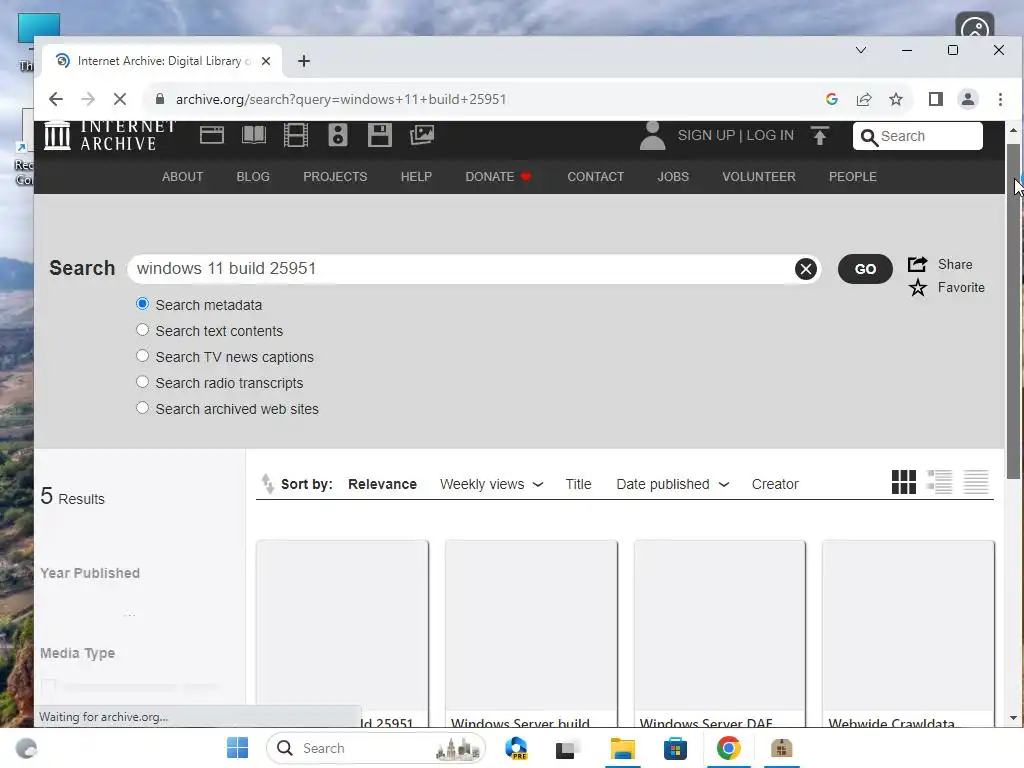Open VOLUNTEER in navigation bar

(x=758, y=176)
